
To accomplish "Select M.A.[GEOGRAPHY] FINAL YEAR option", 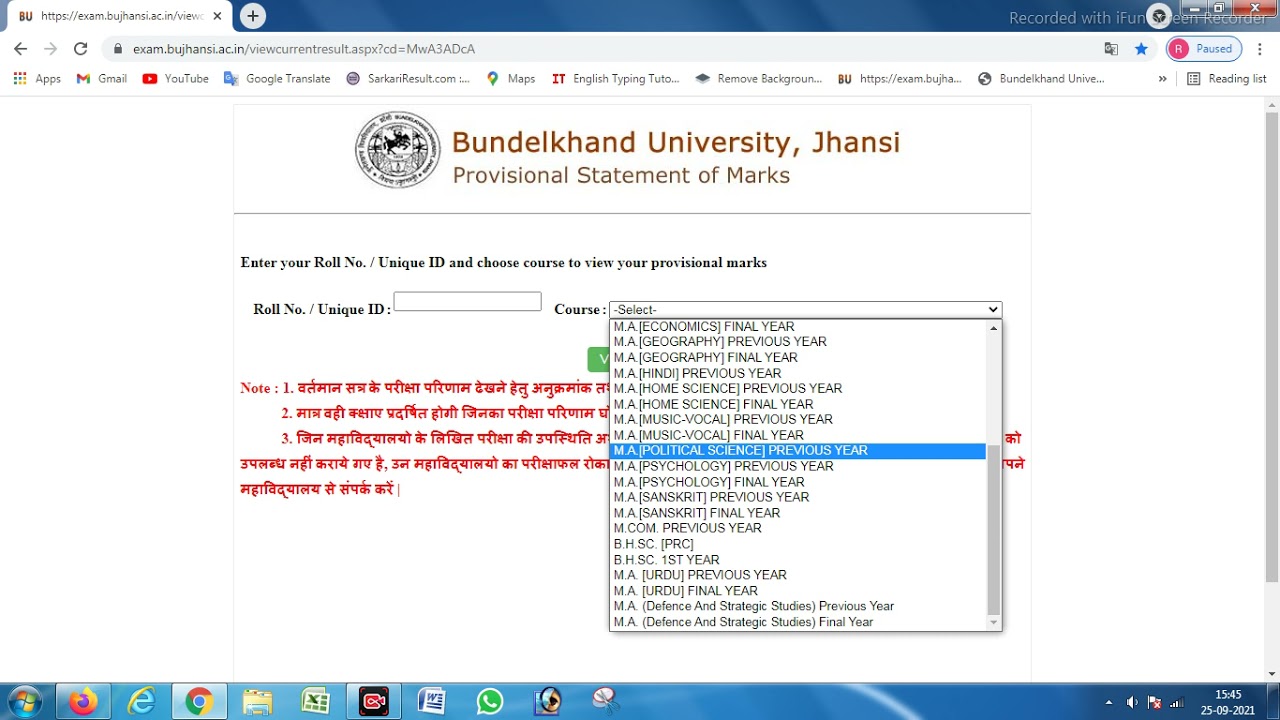I will (x=798, y=357).
